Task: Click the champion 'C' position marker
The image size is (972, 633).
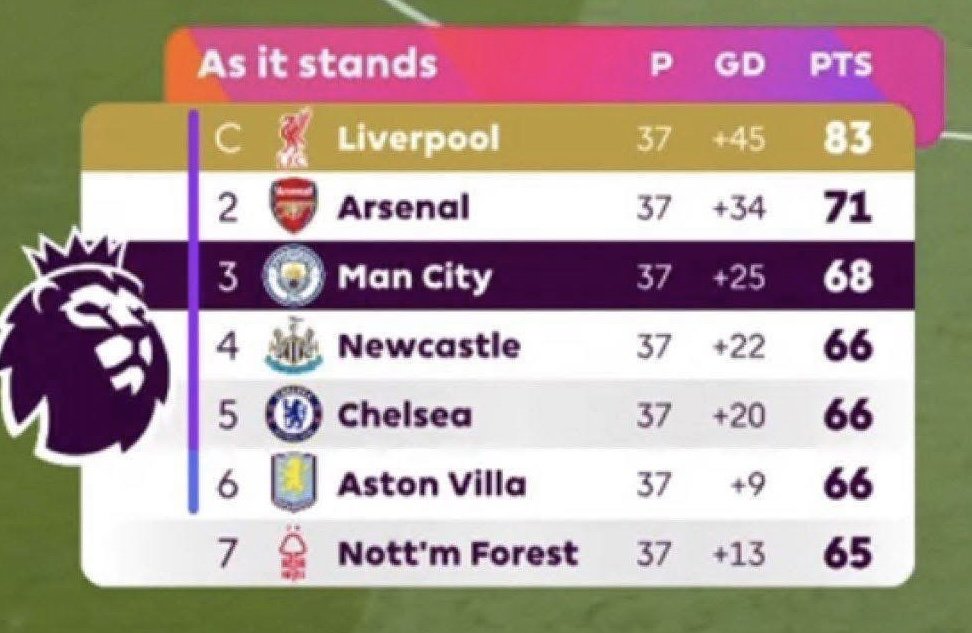Action: pos(228,138)
